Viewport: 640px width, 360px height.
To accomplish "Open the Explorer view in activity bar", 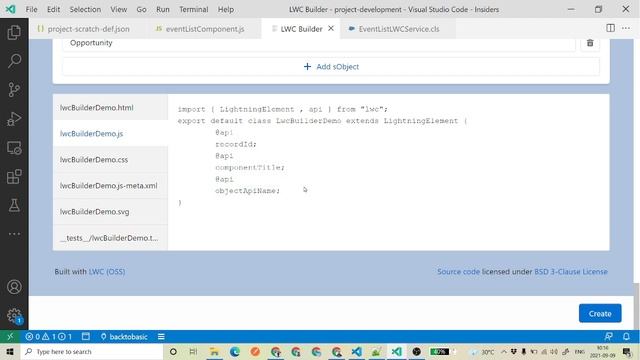I will click(x=14, y=32).
